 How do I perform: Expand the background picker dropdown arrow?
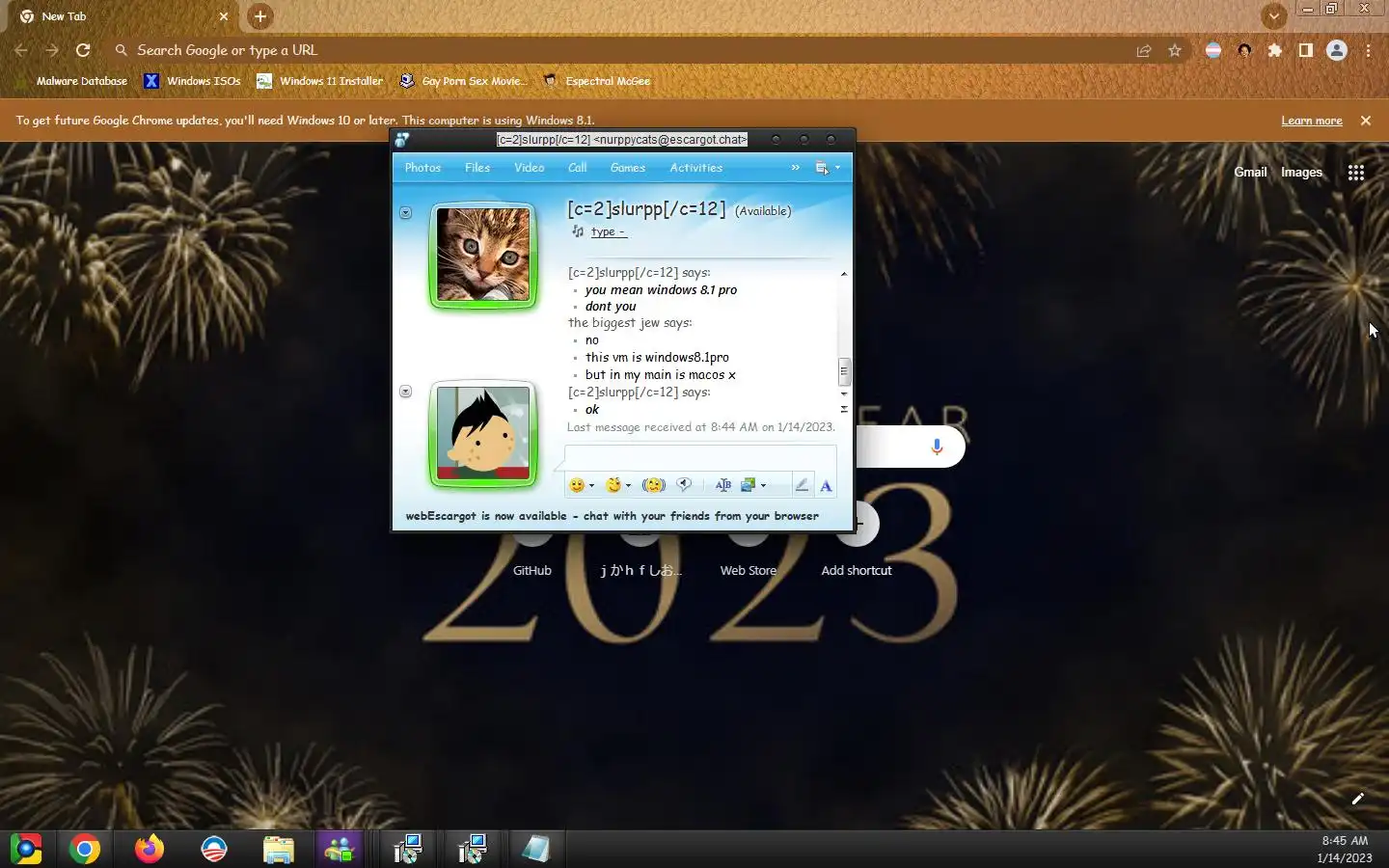(763, 486)
